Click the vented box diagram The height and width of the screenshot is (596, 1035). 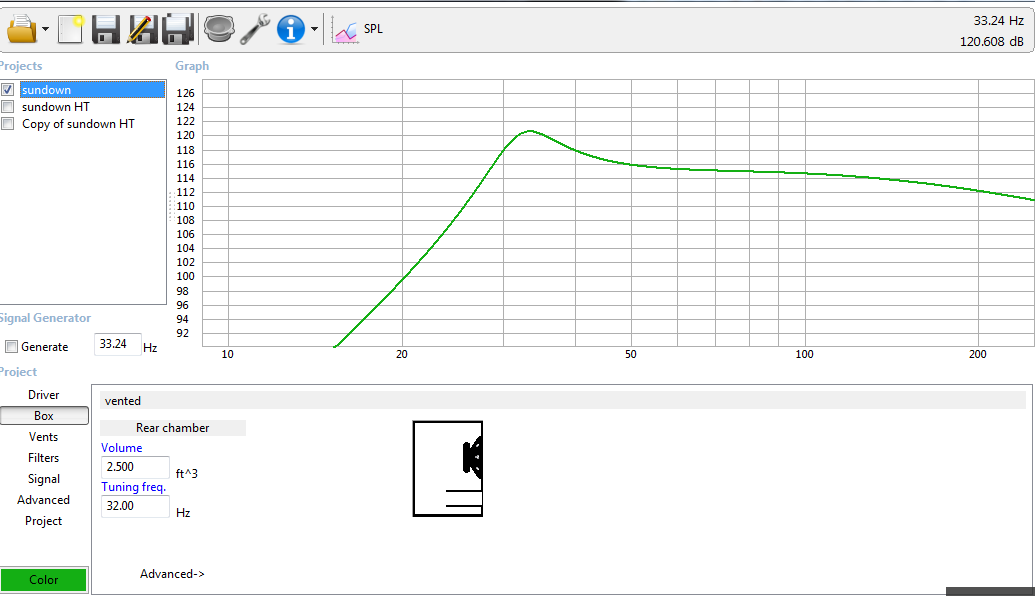[x=448, y=469]
